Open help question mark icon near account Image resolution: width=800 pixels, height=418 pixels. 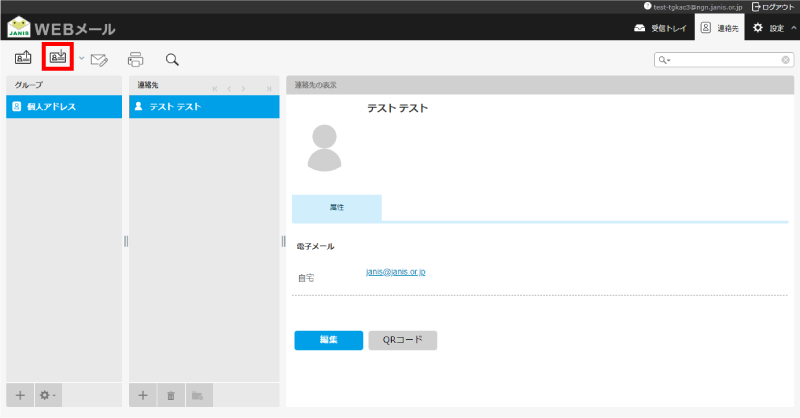(647, 7)
